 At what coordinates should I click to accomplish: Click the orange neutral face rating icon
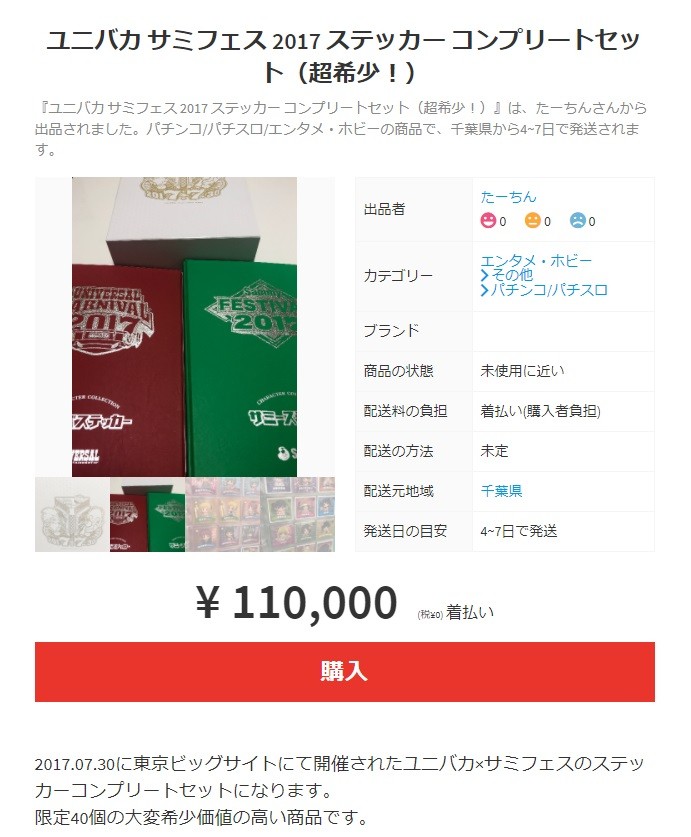pos(532,220)
